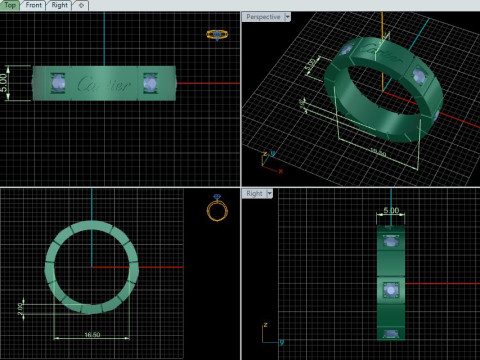Switch to the Front viewport tab
480x360 pixels.
pyautogui.click(x=33, y=5)
